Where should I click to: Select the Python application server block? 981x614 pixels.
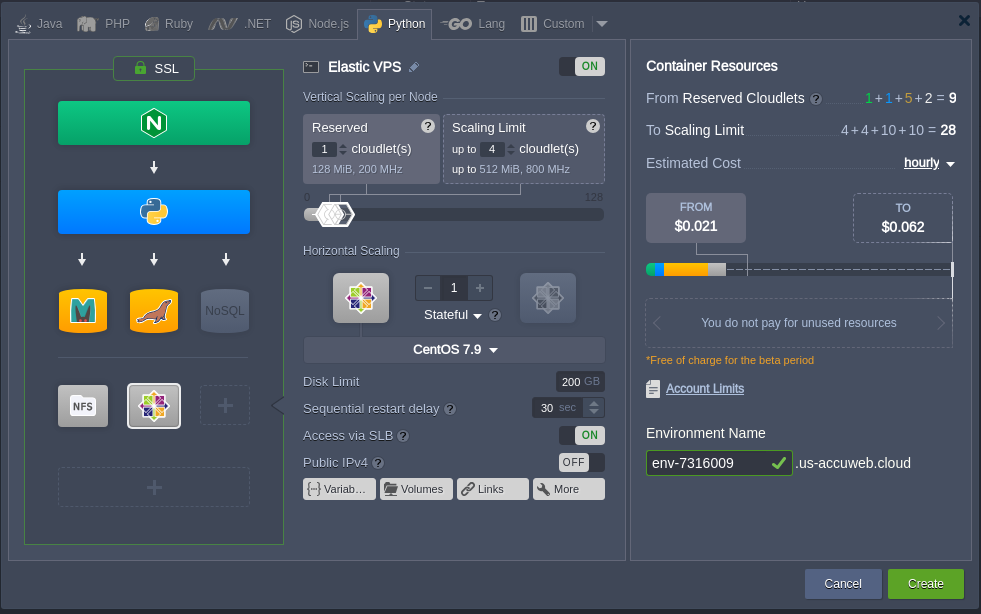point(154,212)
